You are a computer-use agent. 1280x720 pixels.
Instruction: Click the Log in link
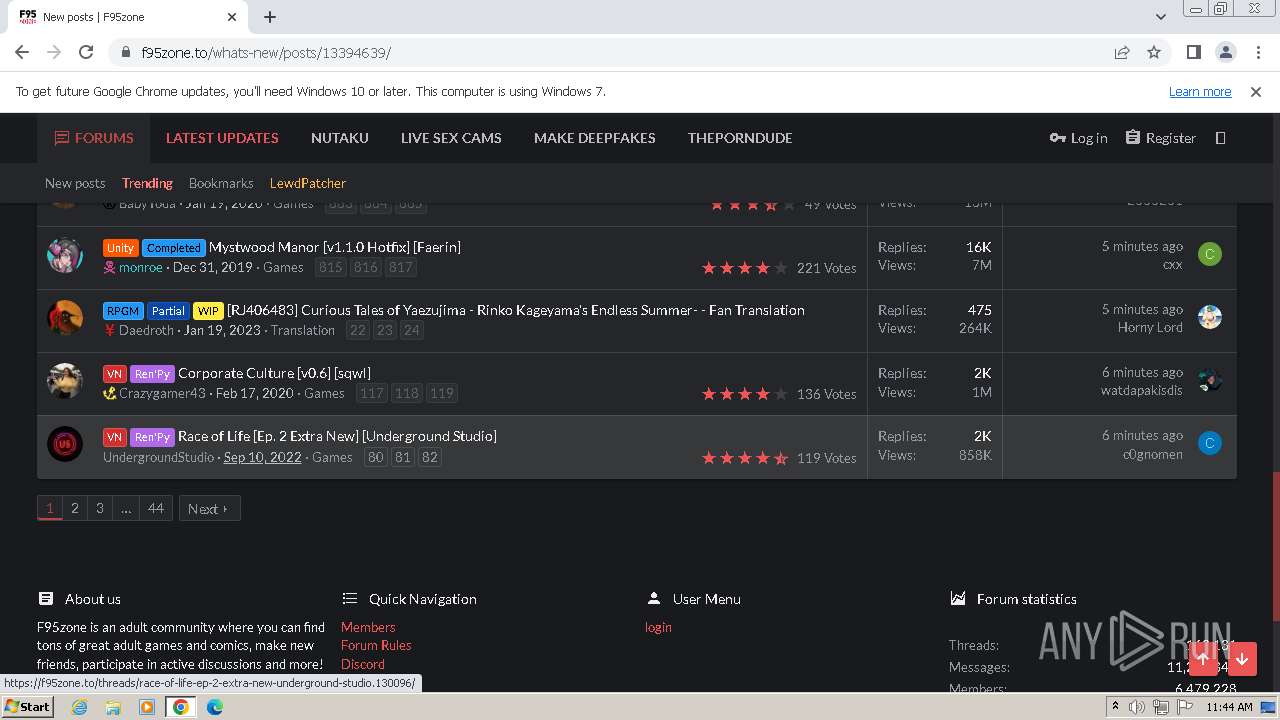coord(1078,138)
